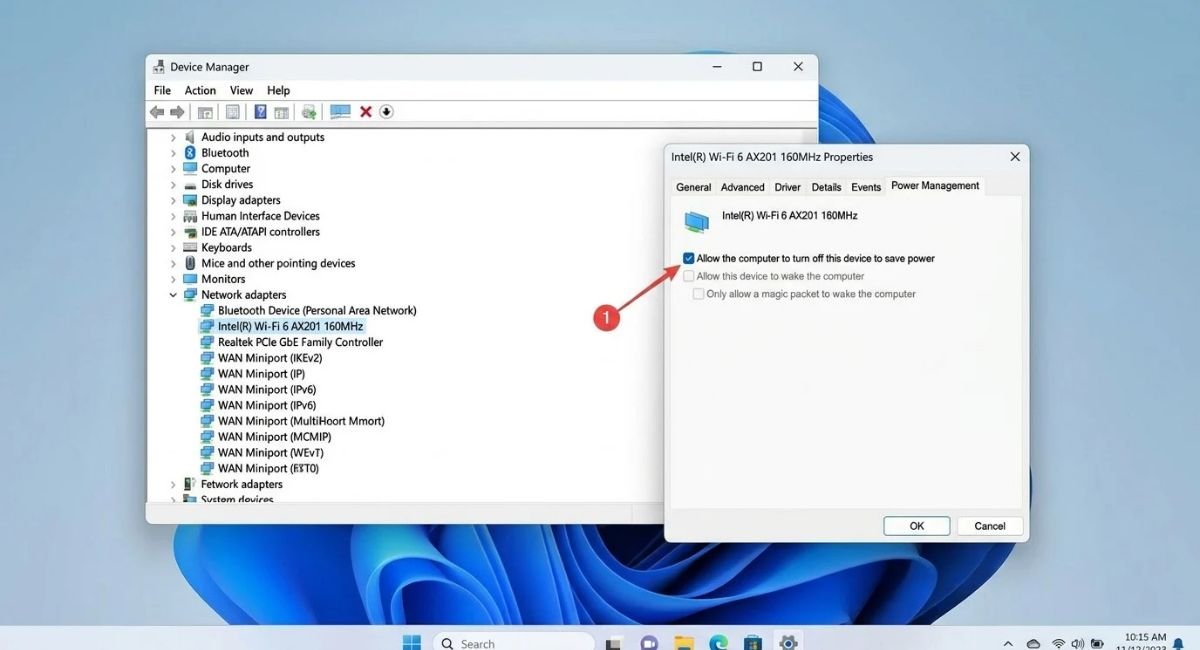Switch to the Details tab
Viewport: 1200px width, 650px height.
(826, 187)
